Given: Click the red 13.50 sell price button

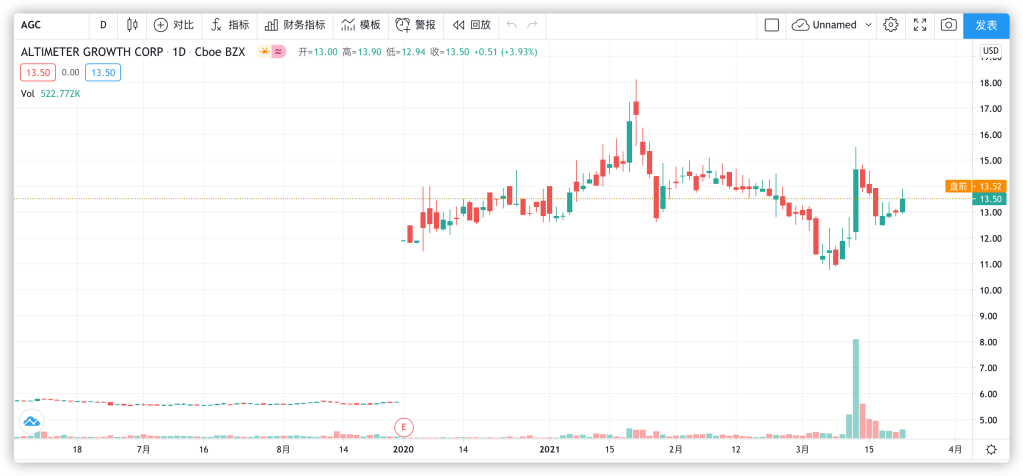Looking at the screenshot, I should tap(38, 72).
